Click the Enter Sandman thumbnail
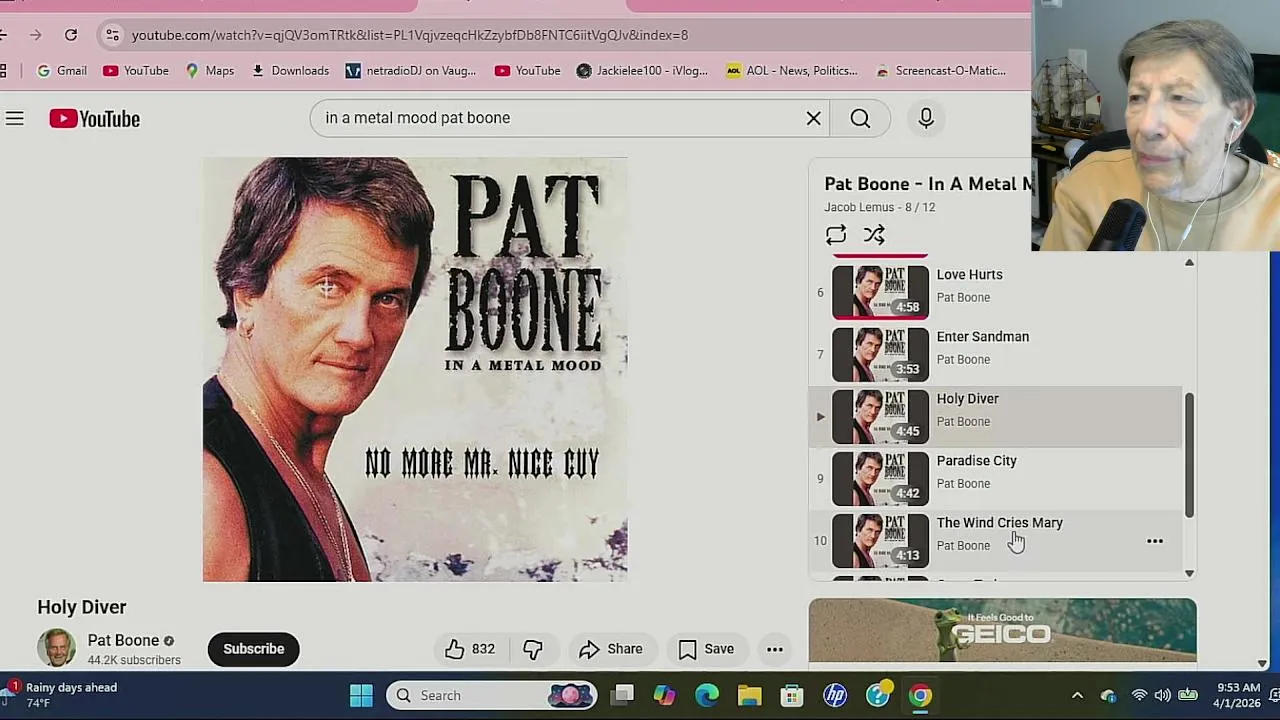Viewport: 1280px width, 720px height. coord(880,353)
